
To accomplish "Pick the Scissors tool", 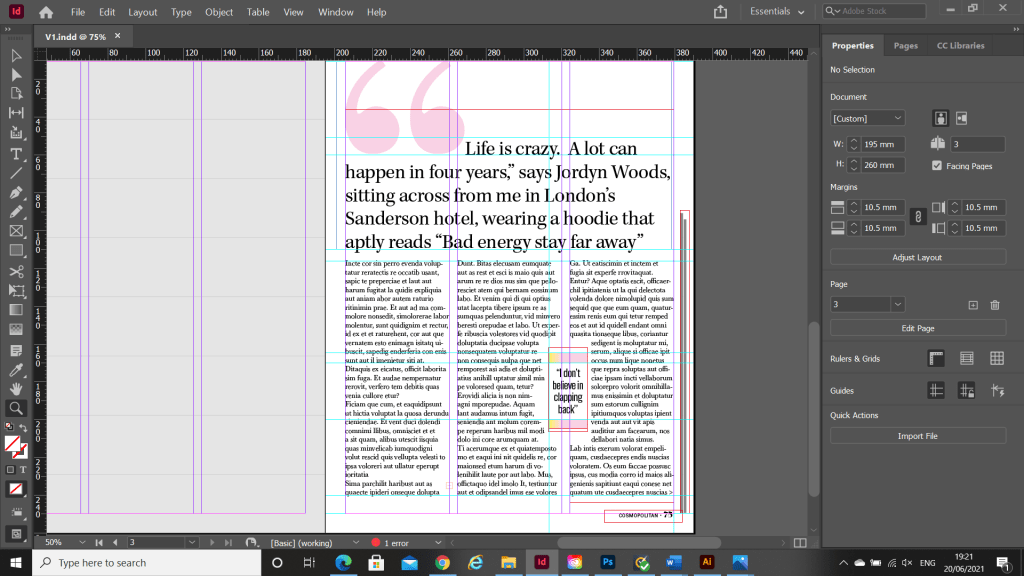I will 16,270.
